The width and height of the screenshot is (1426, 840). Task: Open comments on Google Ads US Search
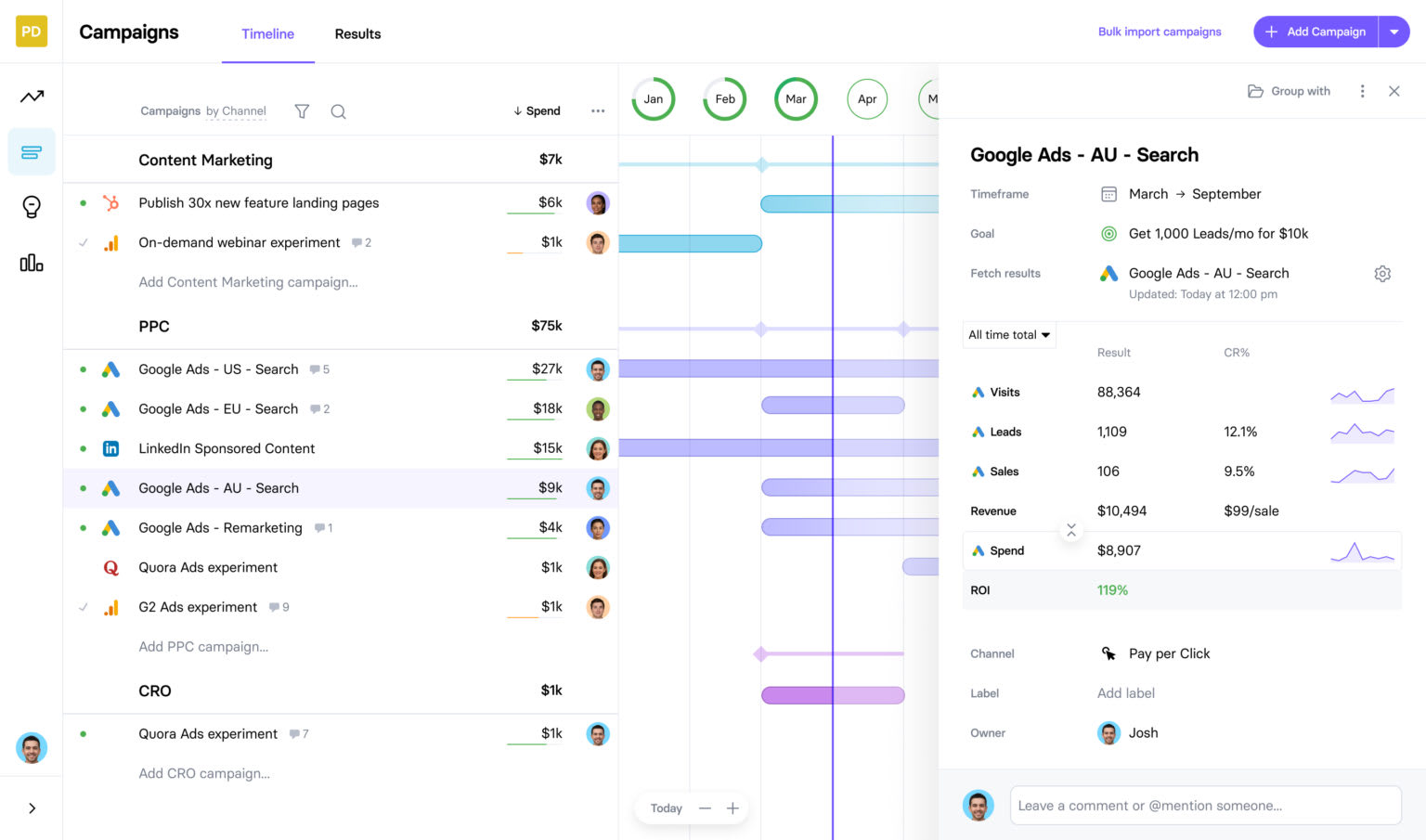click(x=319, y=369)
